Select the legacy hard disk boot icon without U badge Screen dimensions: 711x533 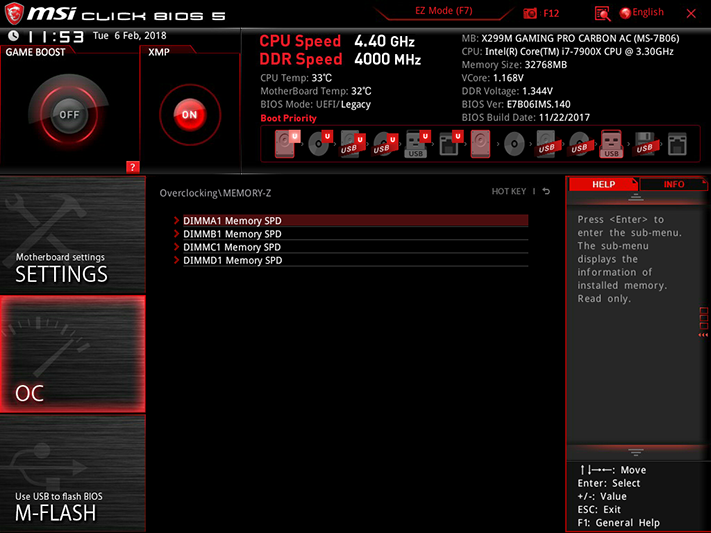point(480,144)
